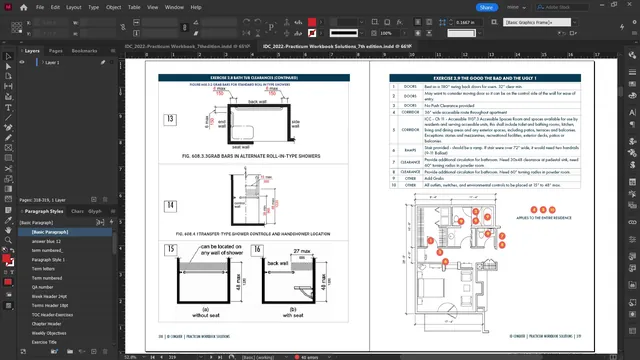Select the Line tool

pos(8,118)
